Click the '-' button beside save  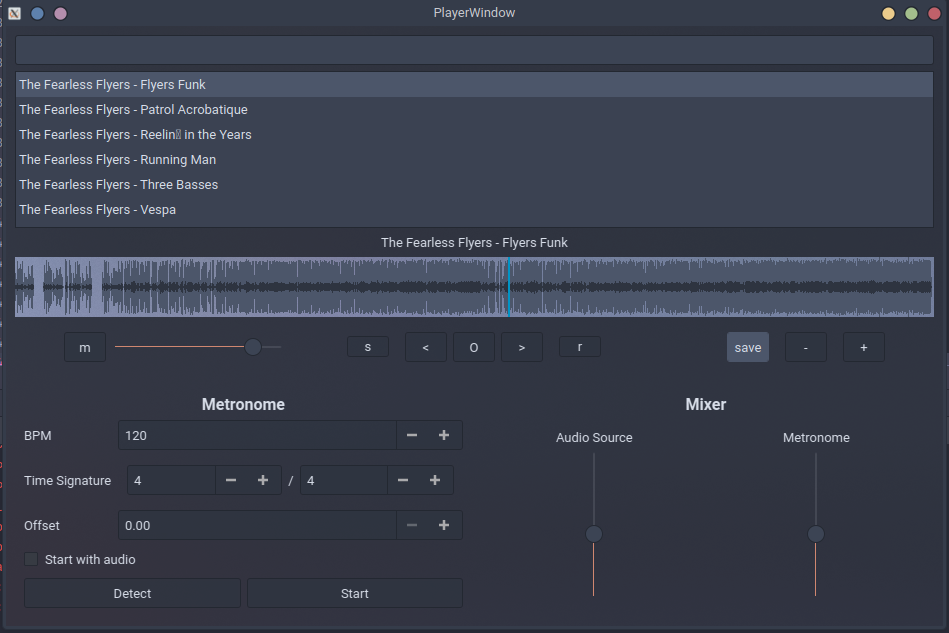(806, 347)
